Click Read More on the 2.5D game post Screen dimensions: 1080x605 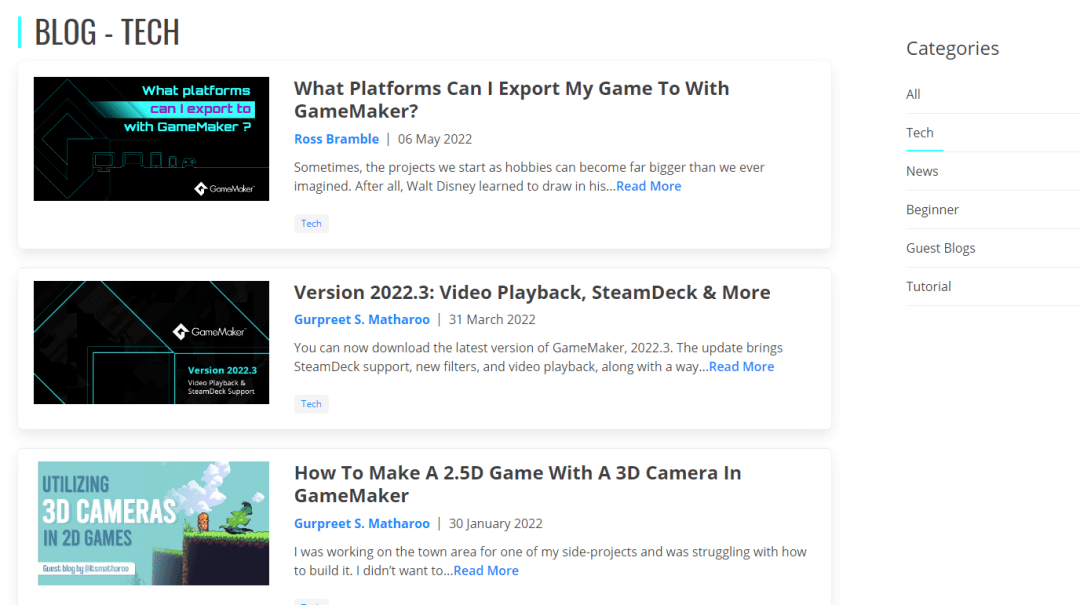(486, 571)
